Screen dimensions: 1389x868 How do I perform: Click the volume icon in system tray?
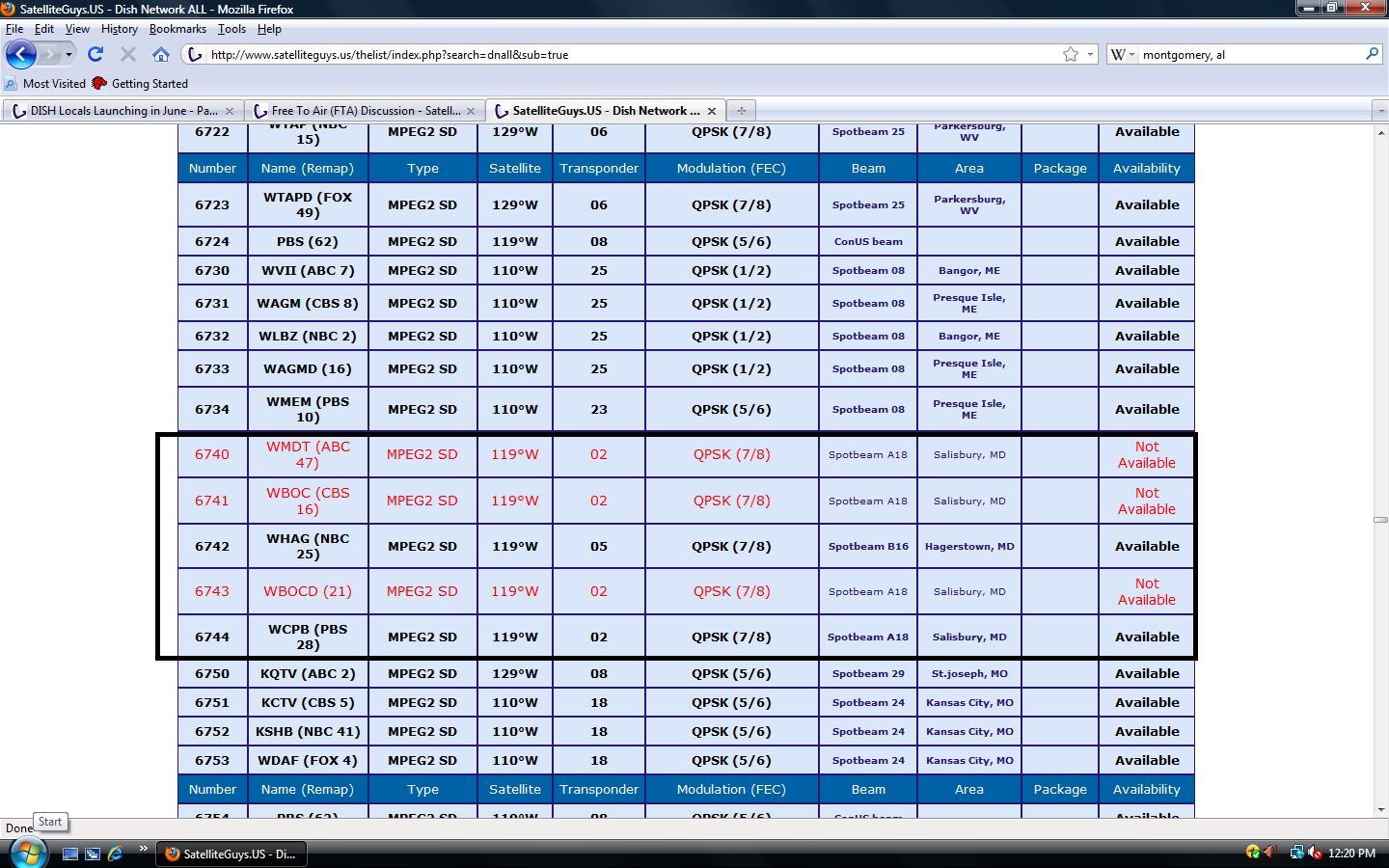pos(1314,853)
